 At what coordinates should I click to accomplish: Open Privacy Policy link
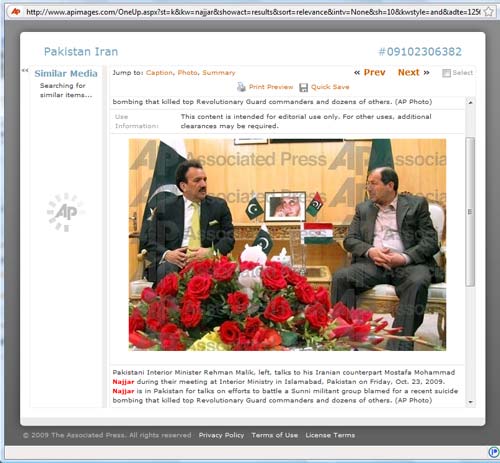(221, 435)
